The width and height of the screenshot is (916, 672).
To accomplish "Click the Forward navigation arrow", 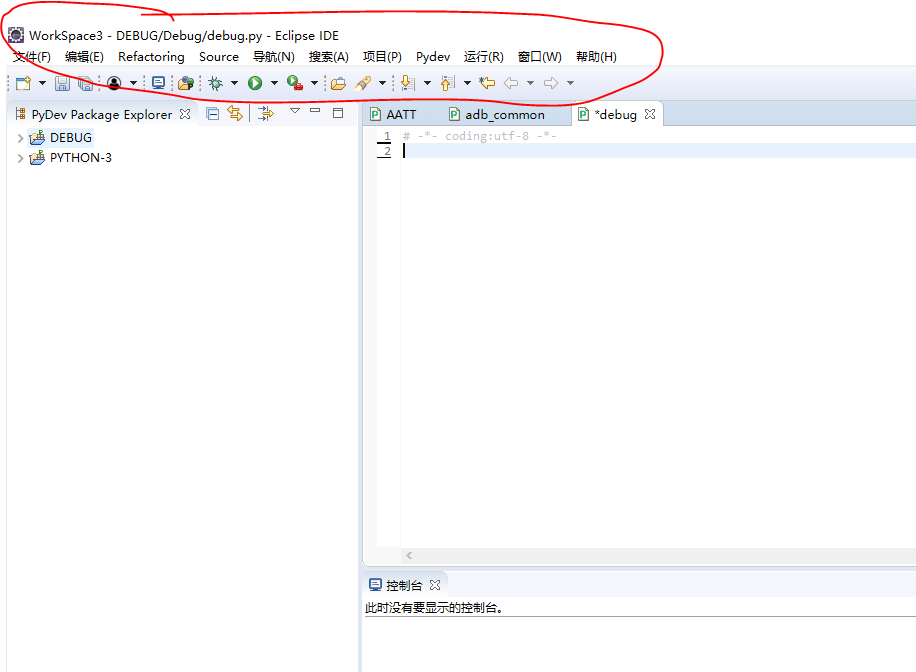I will tap(551, 83).
